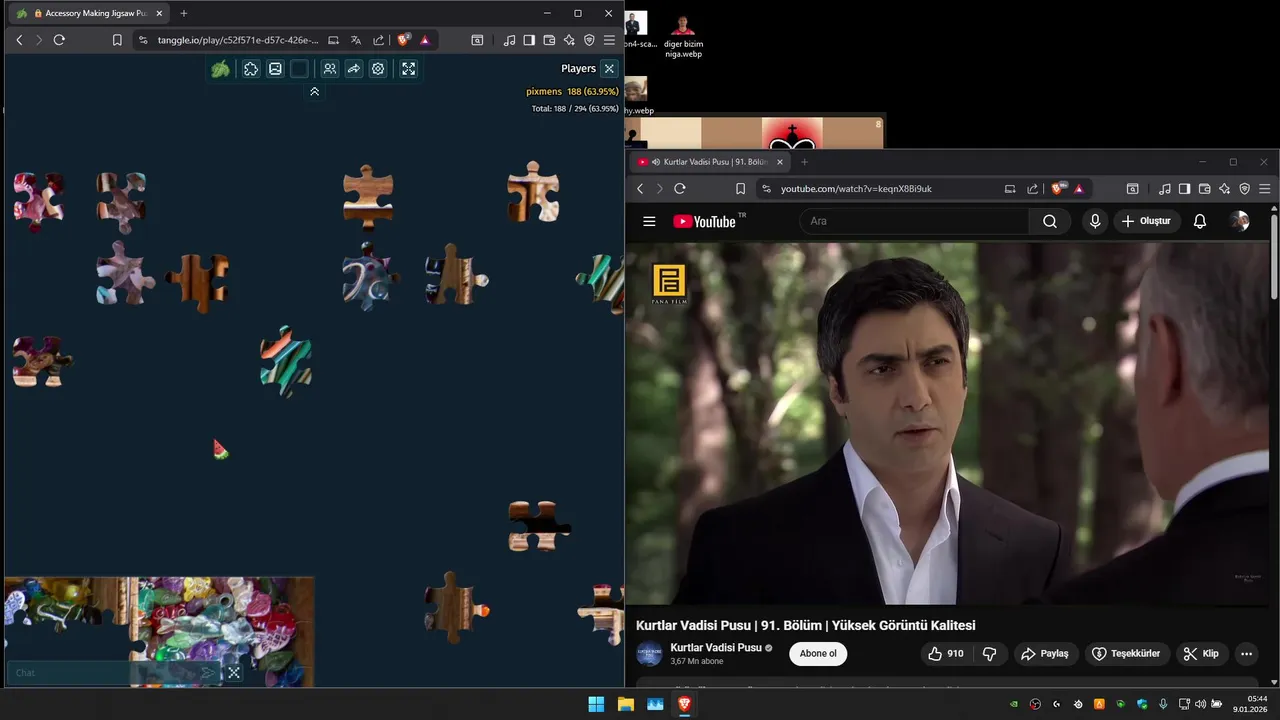Open the YouTube guide hamburger menu
The height and width of the screenshot is (720, 1280).
[649, 221]
